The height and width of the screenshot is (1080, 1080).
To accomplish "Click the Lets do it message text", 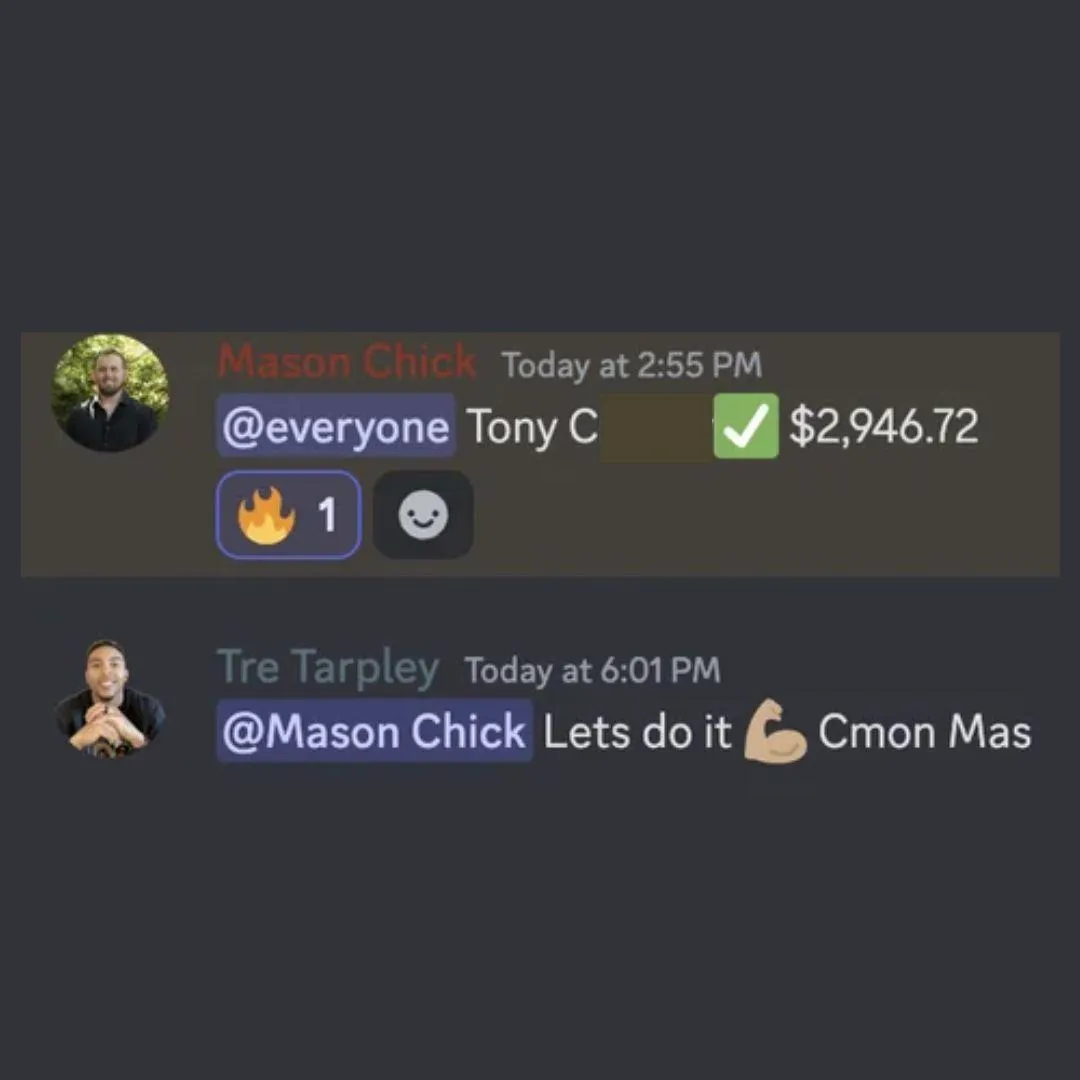I will [x=637, y=731].
